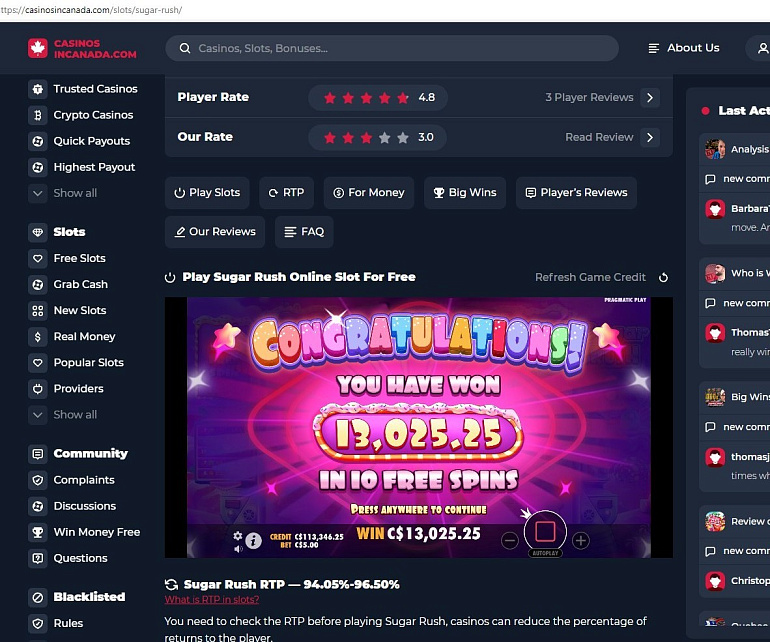Click the Big Wins button
770x642 pixels.
point(465,193)
